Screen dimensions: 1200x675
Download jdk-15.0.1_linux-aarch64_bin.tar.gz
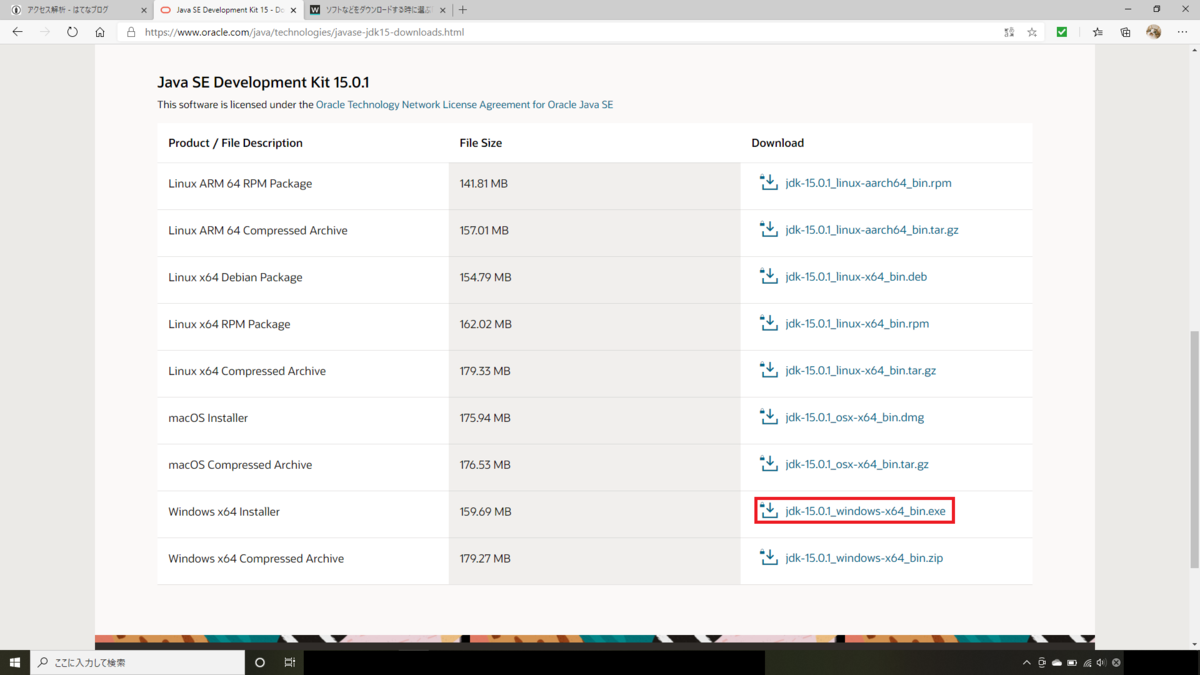pyautogui.click(x=872, y=230)
